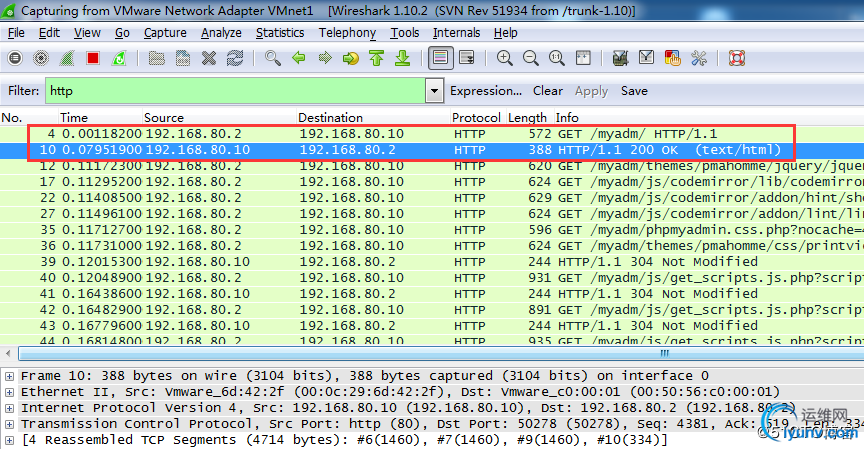Viewport: 864px width, 449px height.
Task: Select packet 39 304 Not Modified row
Action: (x=432, y=262)
